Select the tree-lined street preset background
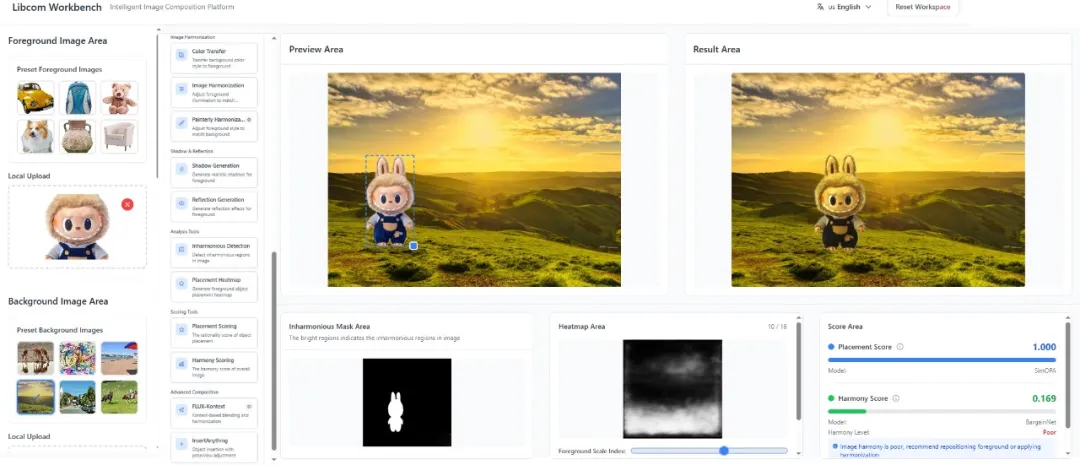The height and width of the screenshot is (465, 1080). (77, 397)
